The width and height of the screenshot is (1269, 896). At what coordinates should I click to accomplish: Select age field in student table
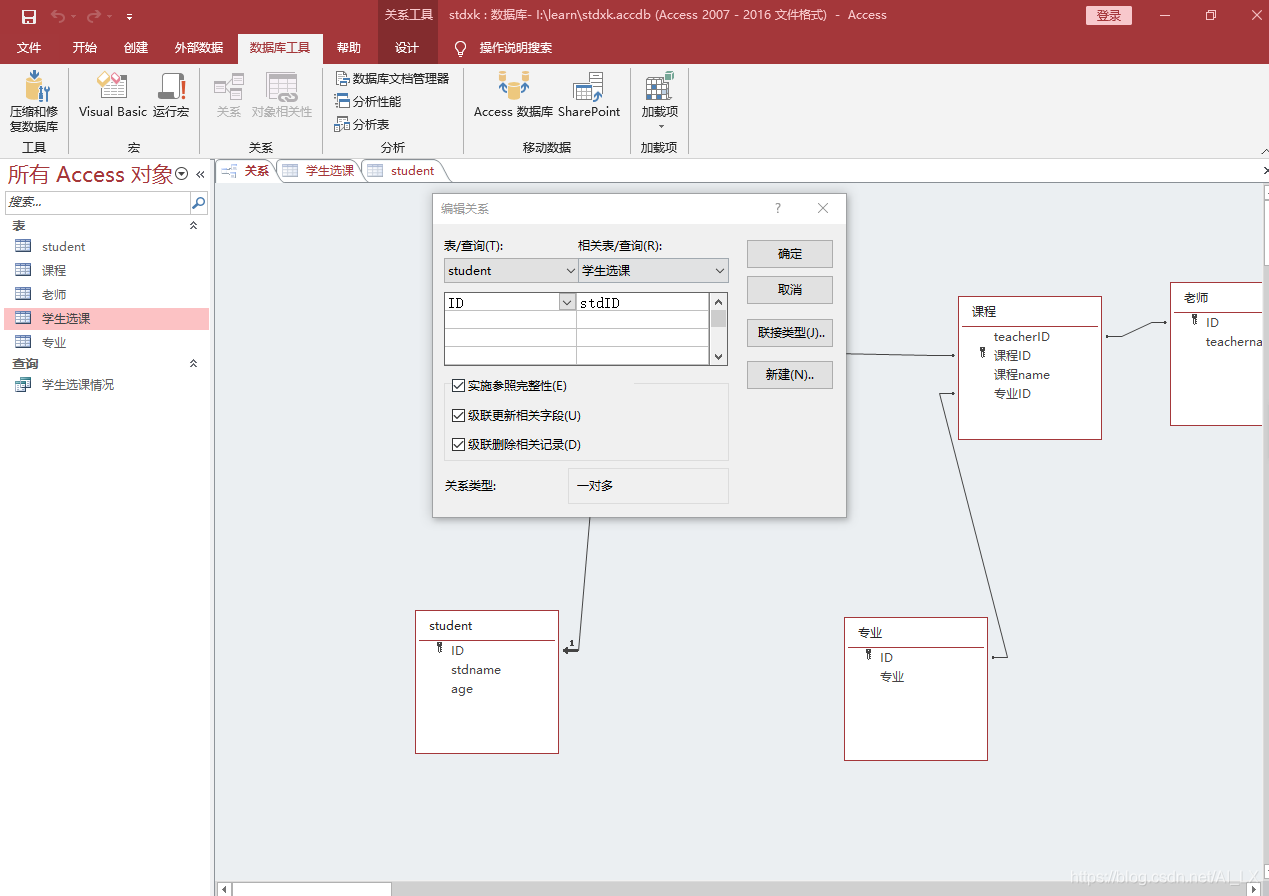point(462,689)
